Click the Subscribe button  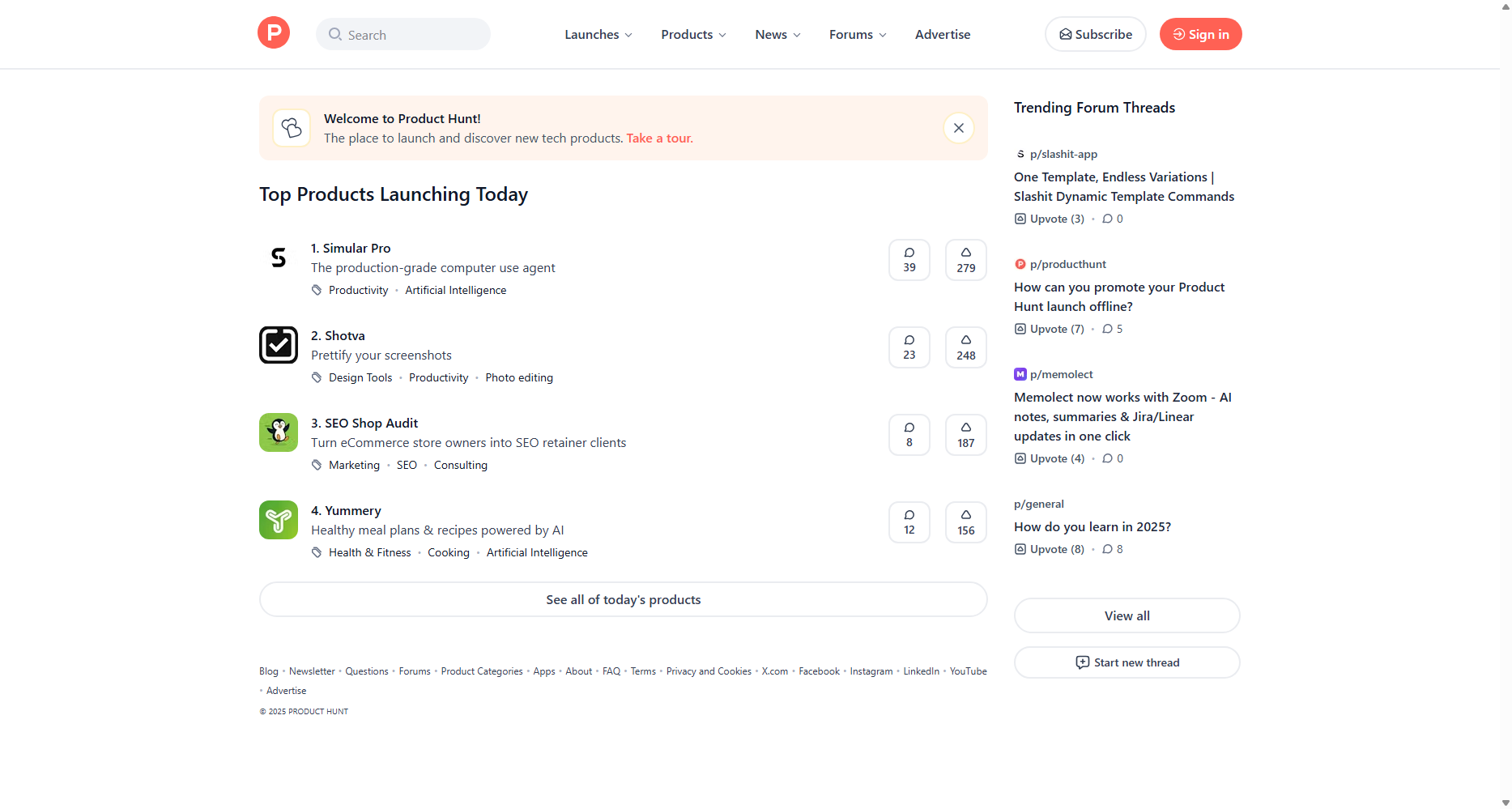(1096, 34)
